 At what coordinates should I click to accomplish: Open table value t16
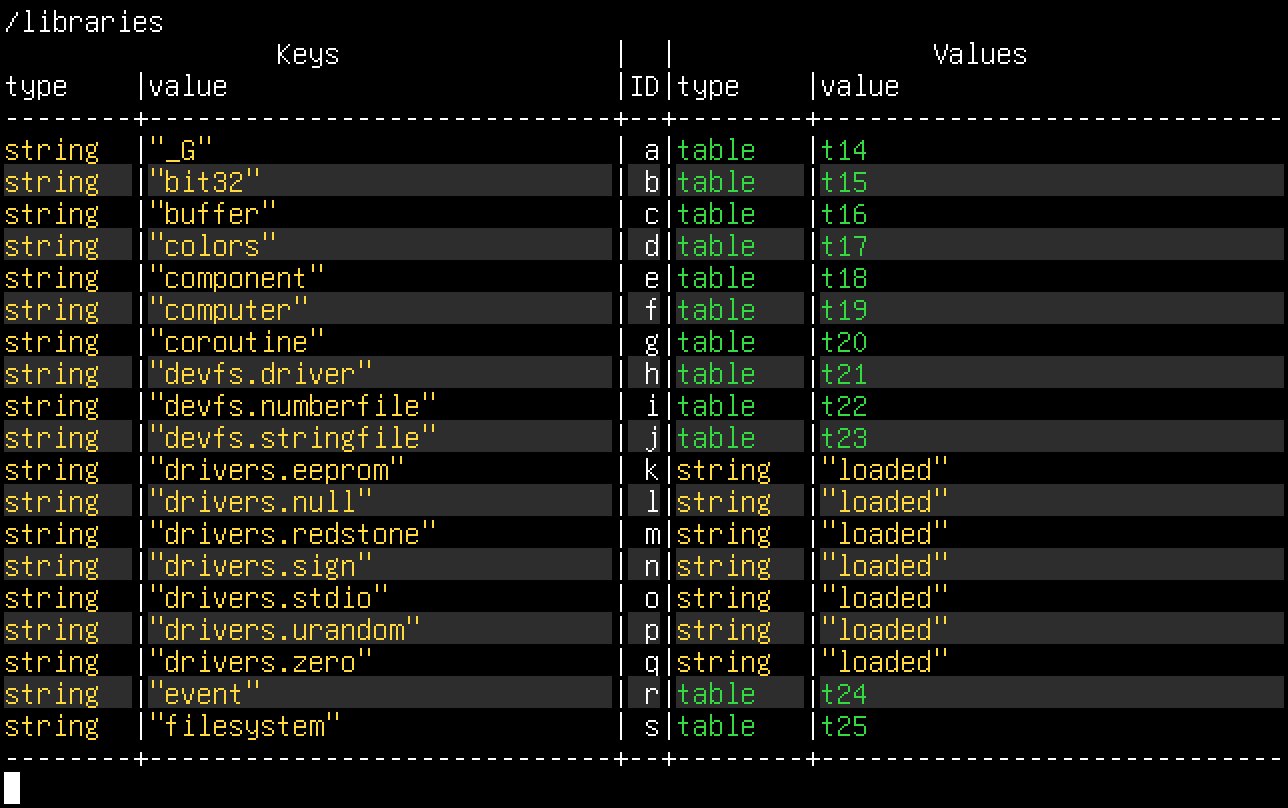844,214
